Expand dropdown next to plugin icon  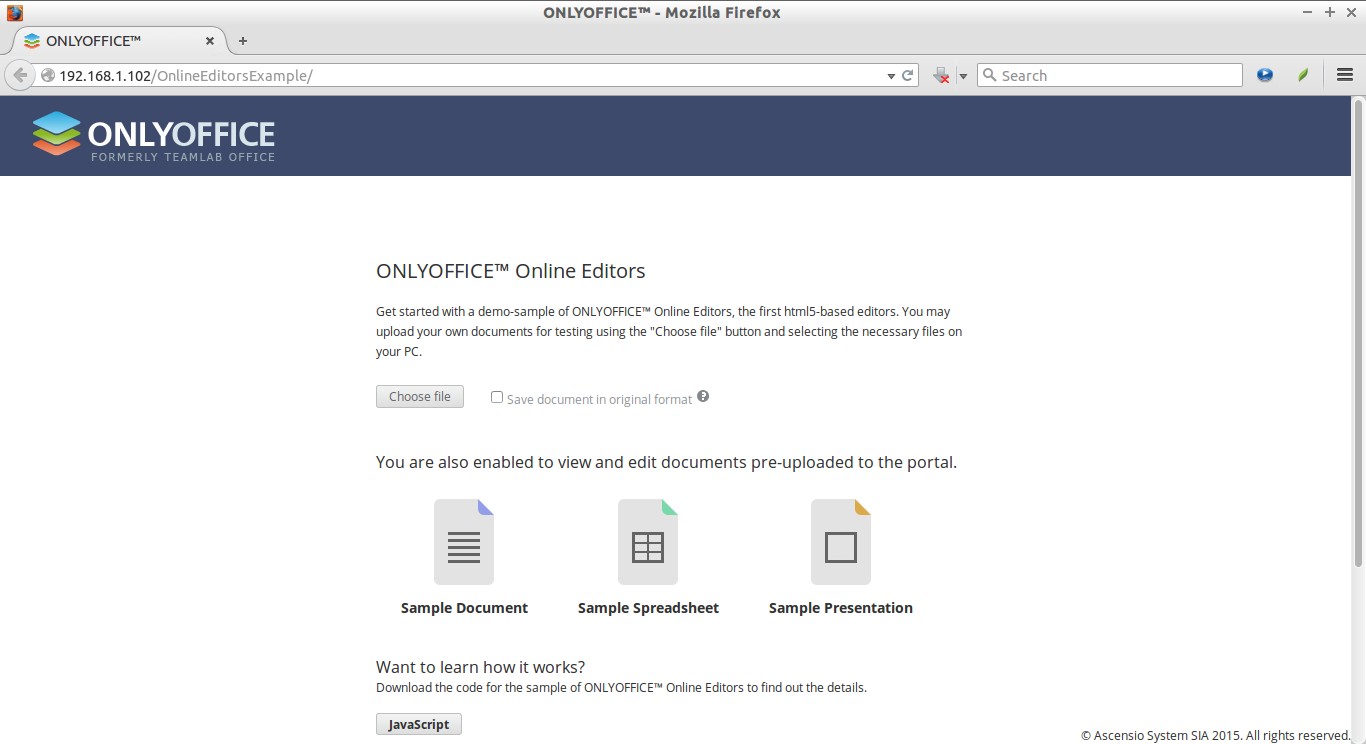pos(963,76)
